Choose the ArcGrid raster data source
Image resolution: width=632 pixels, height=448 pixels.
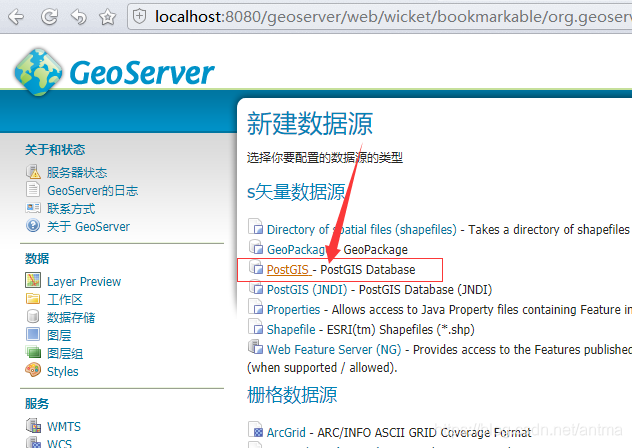(286, 432)
